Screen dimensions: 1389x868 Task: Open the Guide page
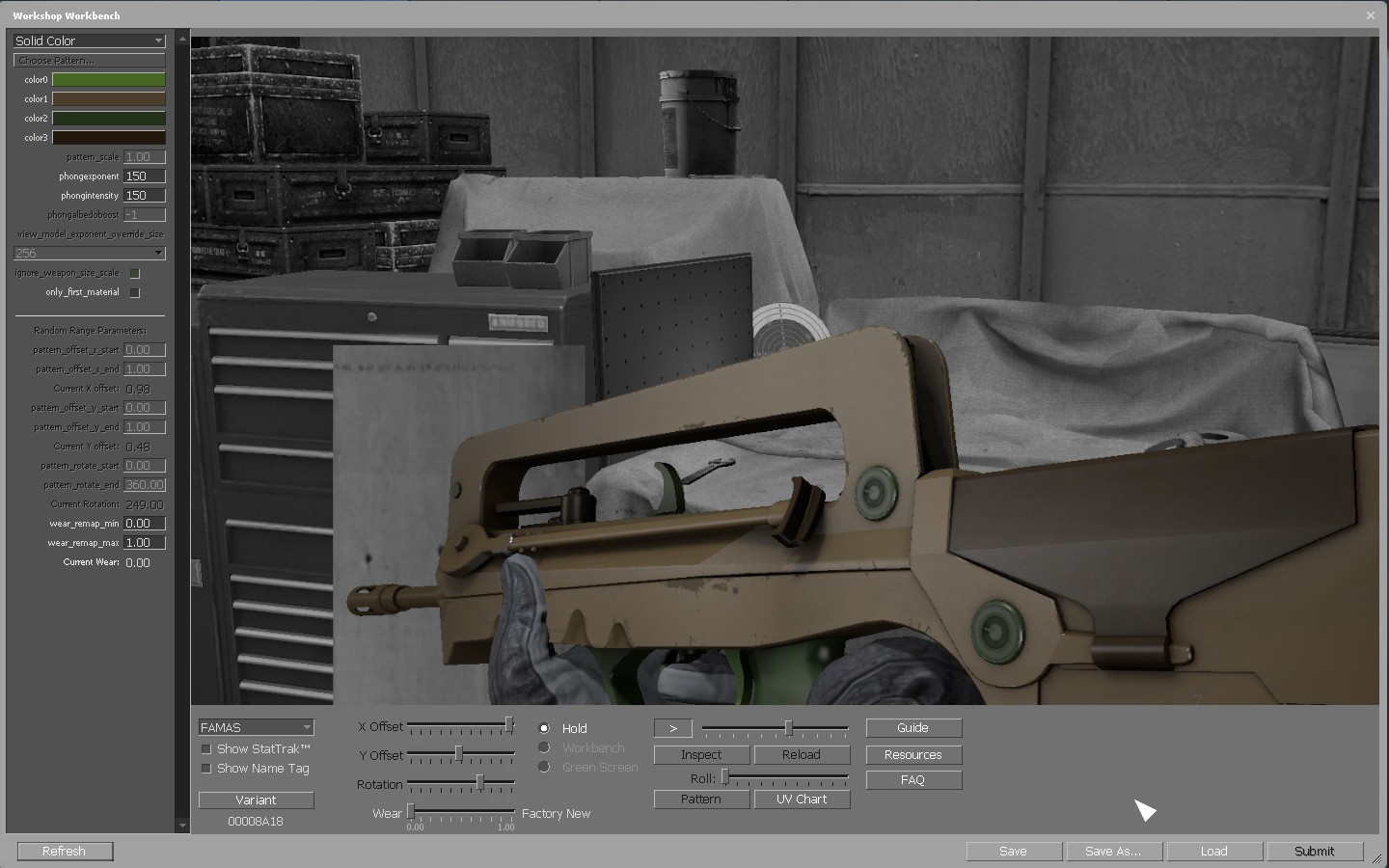(913, 728)
